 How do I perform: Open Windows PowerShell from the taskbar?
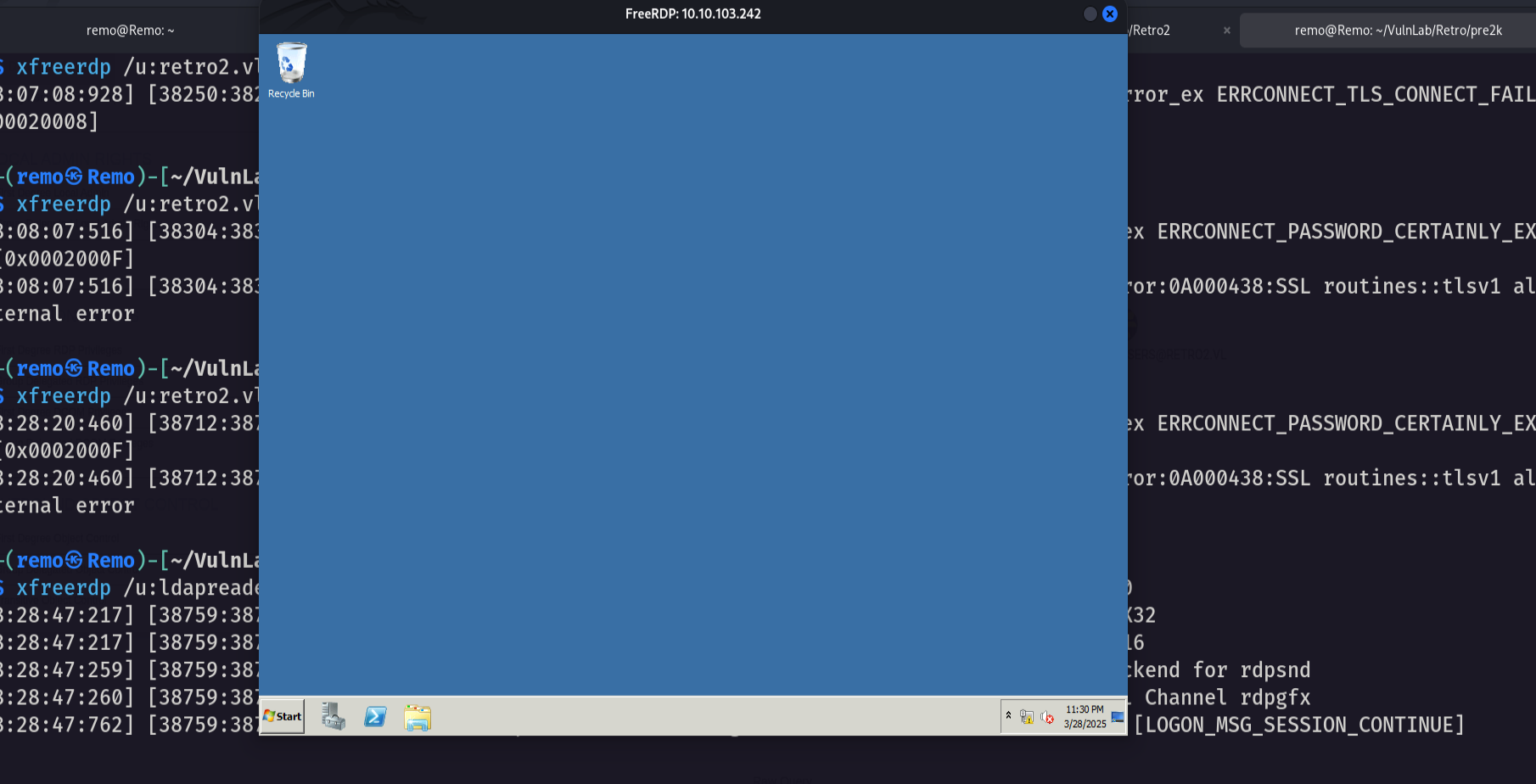[x=375, y=717]
